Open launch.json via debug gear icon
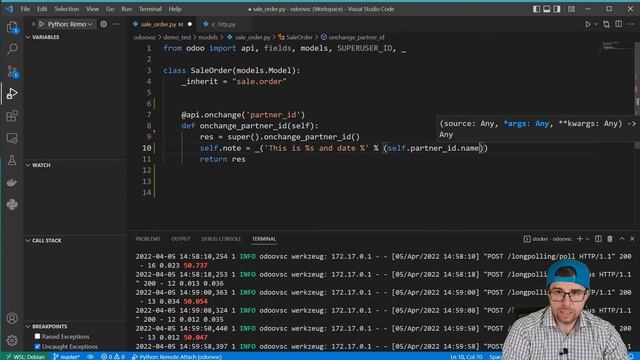The width and height of the screenshot is (640, 360). click(104, 24)
